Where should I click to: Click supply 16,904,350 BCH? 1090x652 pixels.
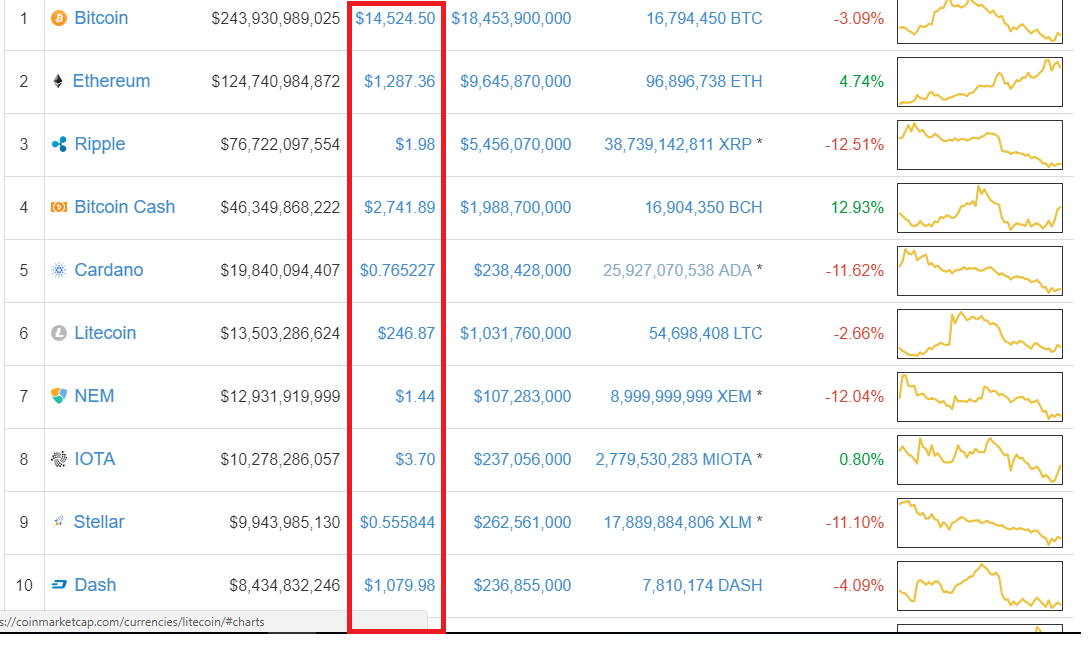(x=703, y=207)
